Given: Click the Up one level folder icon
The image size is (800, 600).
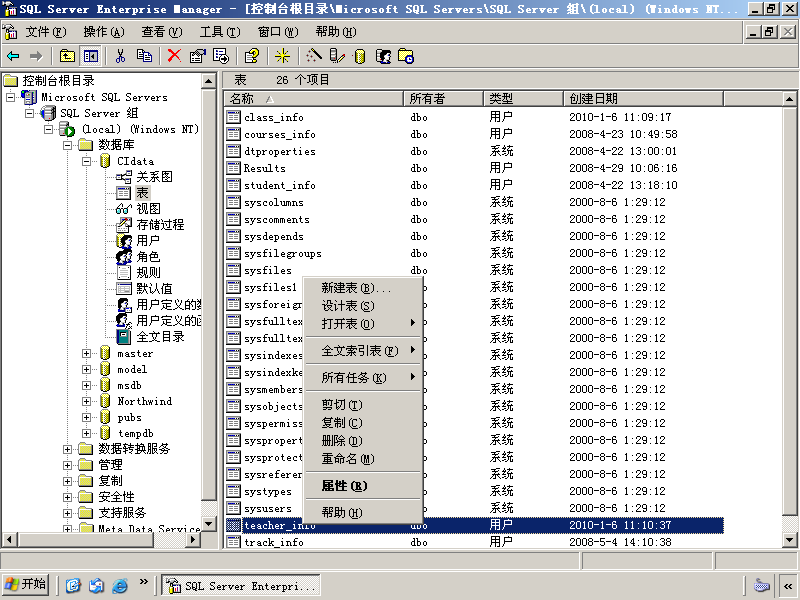Looking at the screenshot, I should coord(67,56).
